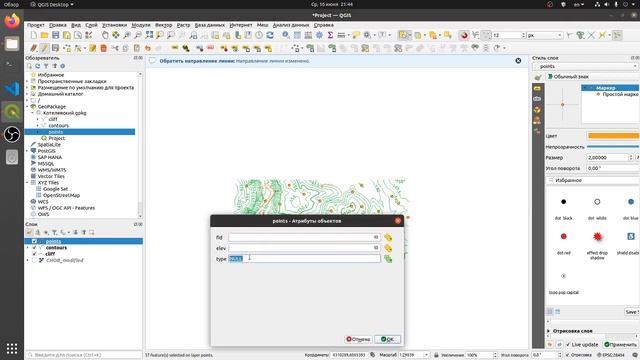This screenshot has width=640, height=360.
Task: Collapse the XYZ Tiles node
Action: click(27, 182)
